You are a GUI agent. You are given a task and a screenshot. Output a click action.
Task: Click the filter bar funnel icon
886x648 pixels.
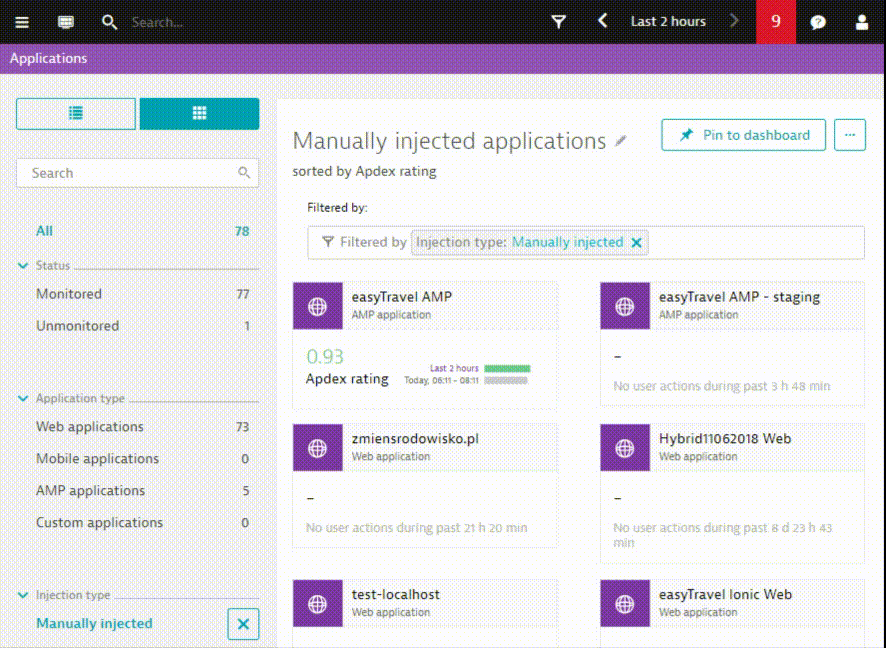[x=327, y=242]
